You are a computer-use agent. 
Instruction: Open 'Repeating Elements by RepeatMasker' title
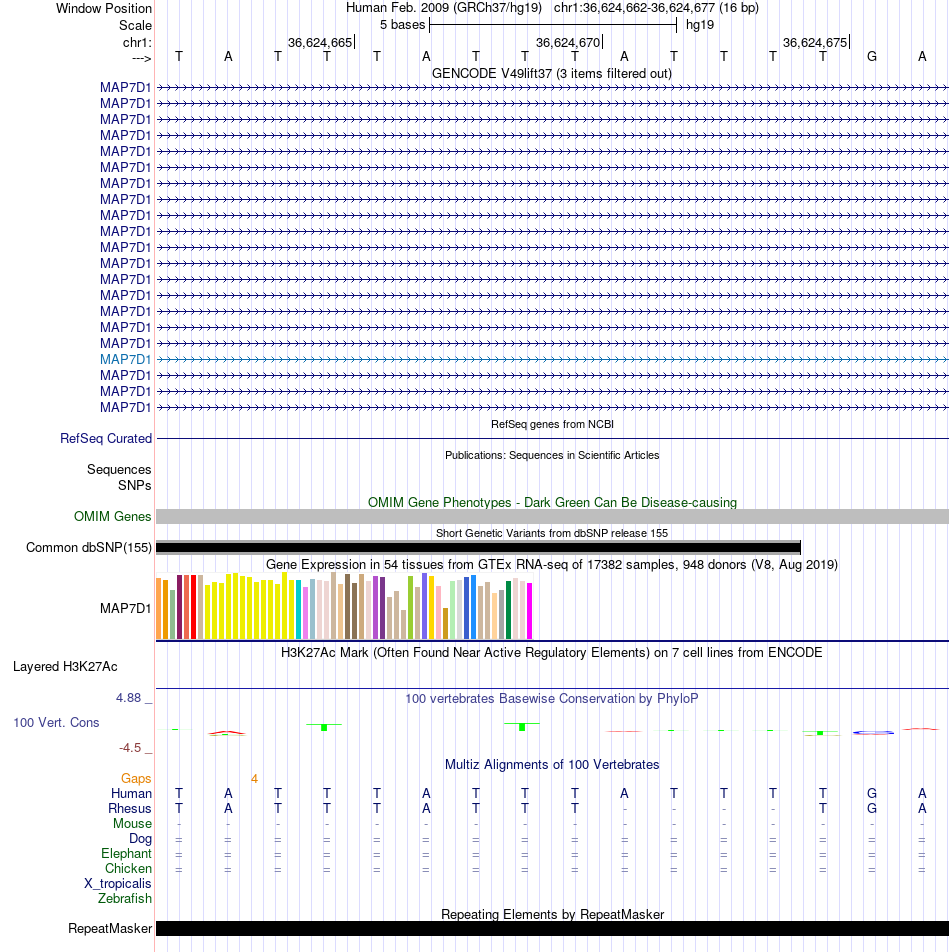pos(552,914)
